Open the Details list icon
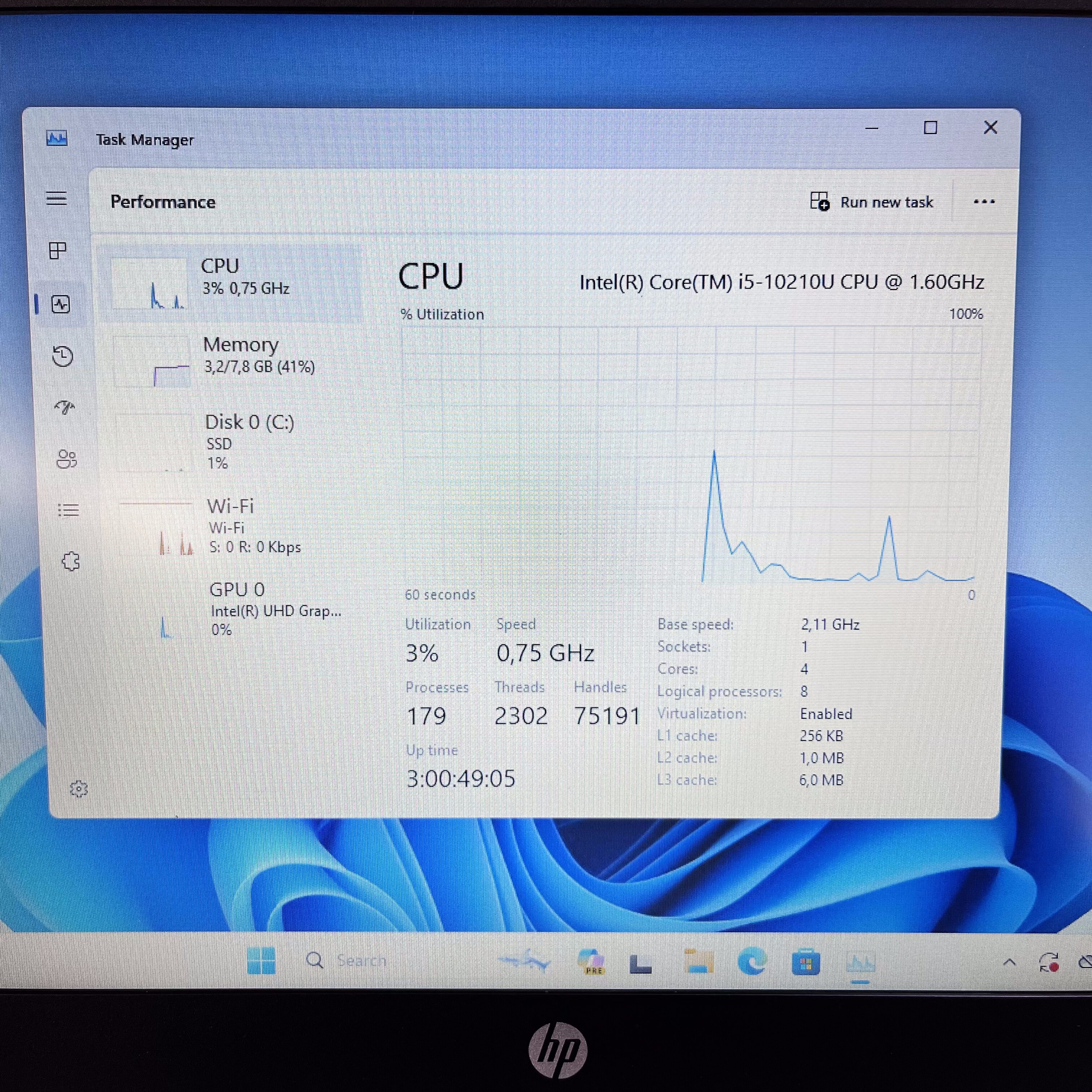Viewport: 1092px width, 1092px height. pyautogui.click(x=68, y=510)
